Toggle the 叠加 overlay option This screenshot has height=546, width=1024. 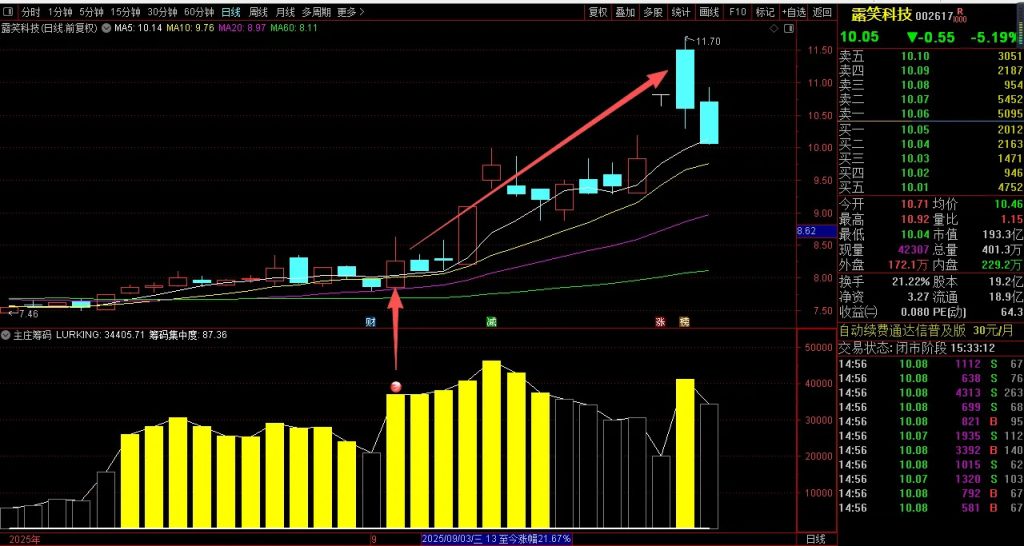point(625,13)
